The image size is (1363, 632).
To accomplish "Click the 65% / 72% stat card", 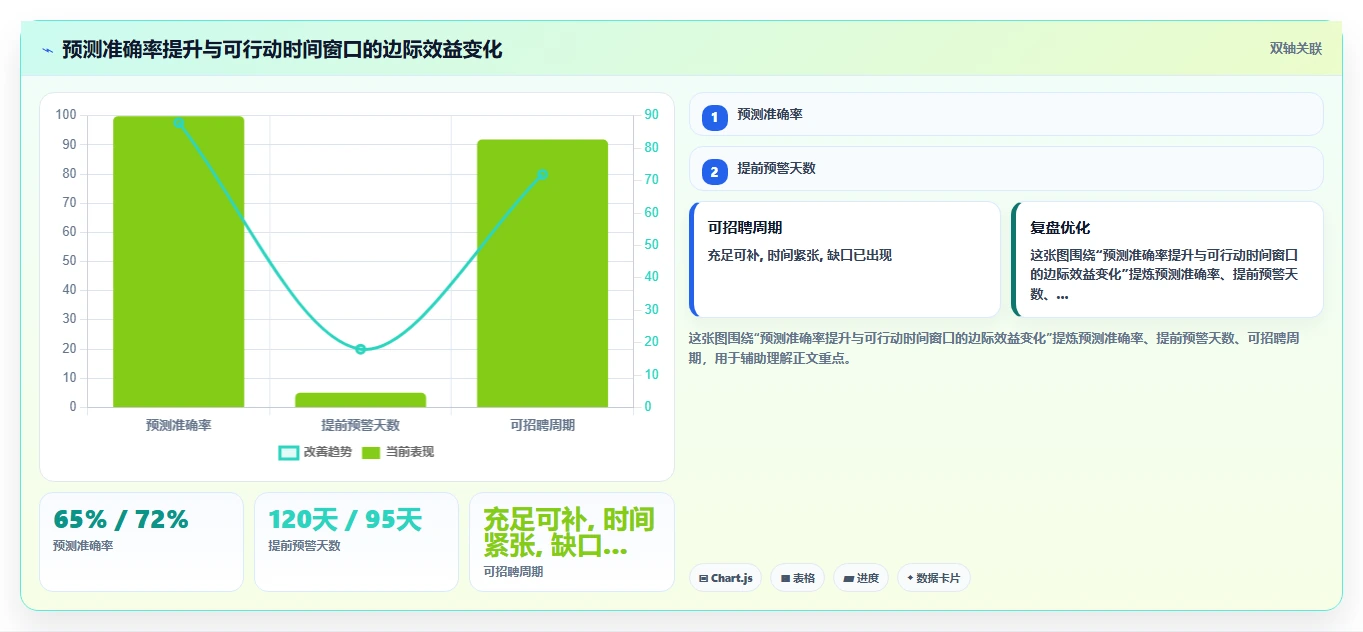I will tap(141, 542).
